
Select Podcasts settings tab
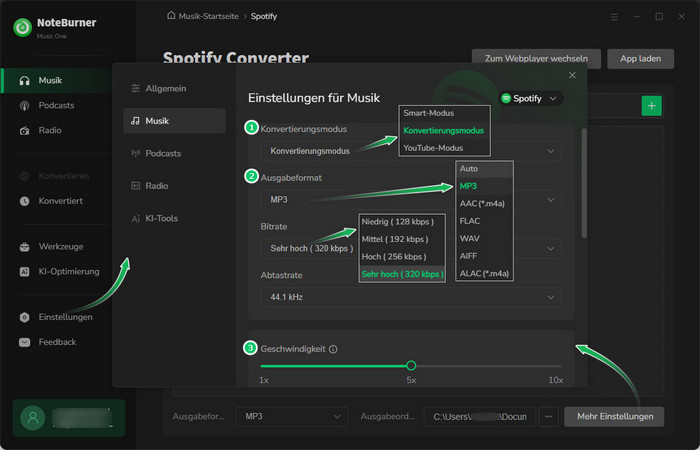174,154
